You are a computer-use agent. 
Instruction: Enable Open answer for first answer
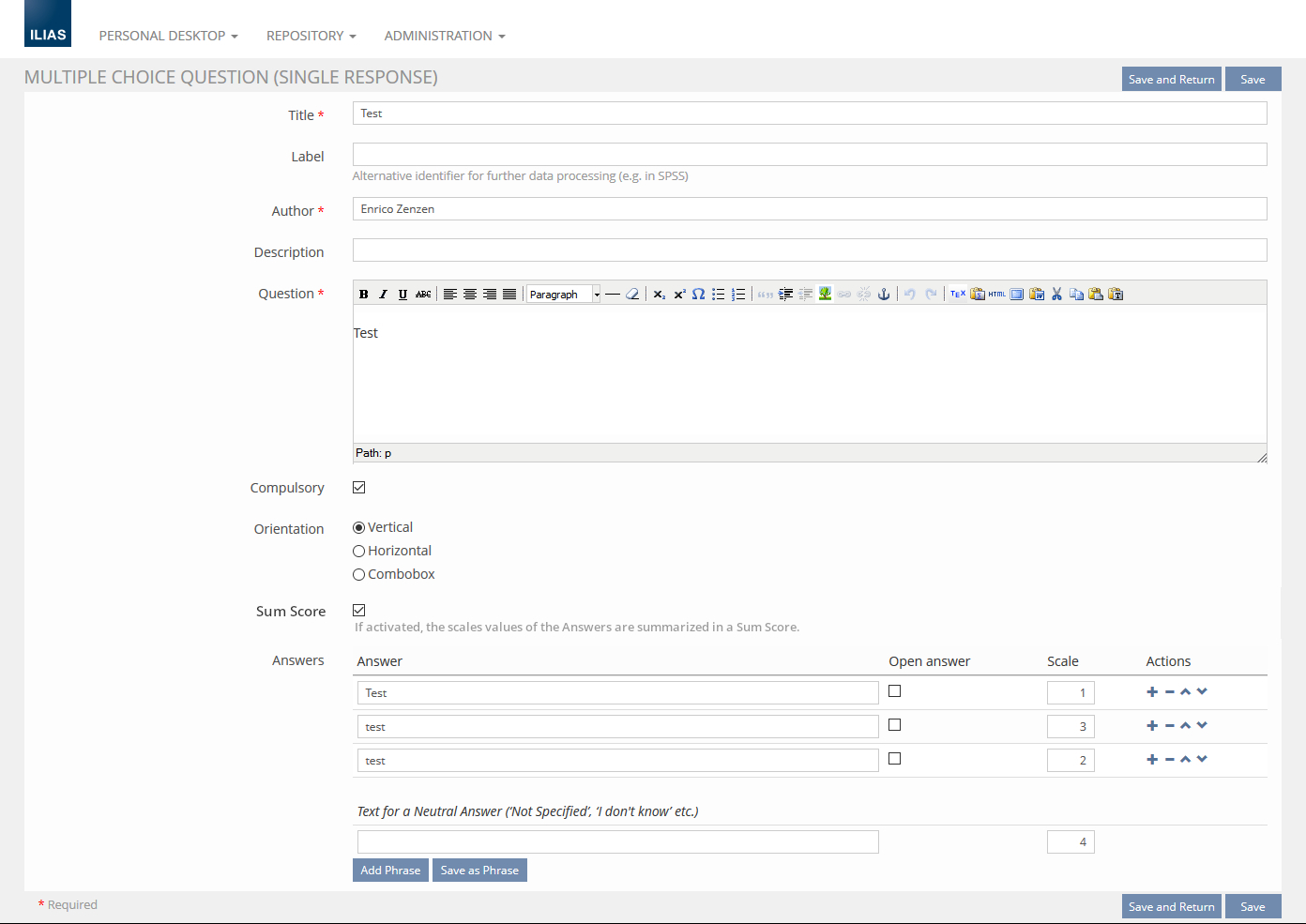pos(895,691)
